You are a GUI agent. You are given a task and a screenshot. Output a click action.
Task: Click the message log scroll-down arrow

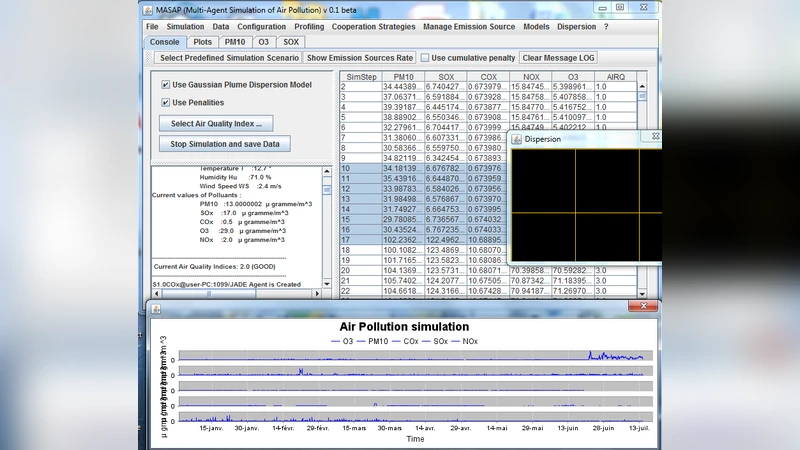click(x=327, y=286)
